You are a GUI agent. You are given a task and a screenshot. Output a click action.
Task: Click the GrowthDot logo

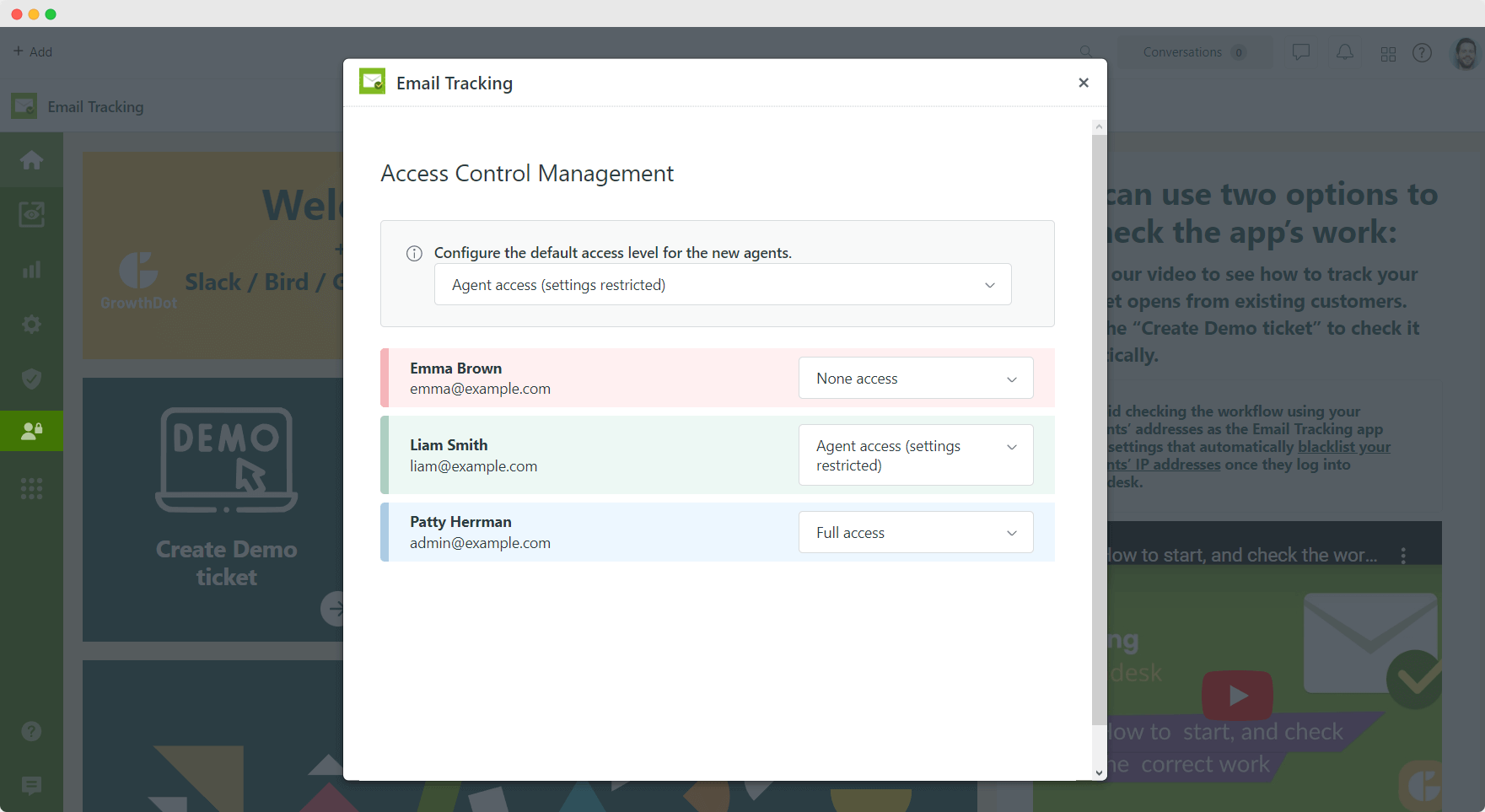pyautogui.click(x=138, y=282)
